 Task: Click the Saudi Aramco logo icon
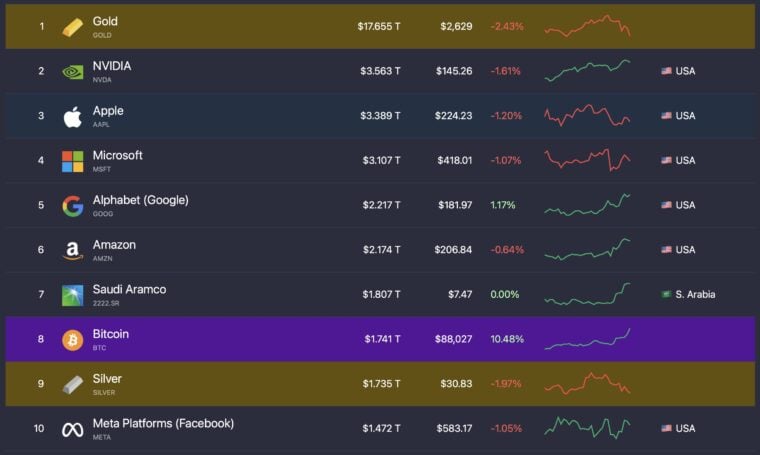click(x=72, y=295)
